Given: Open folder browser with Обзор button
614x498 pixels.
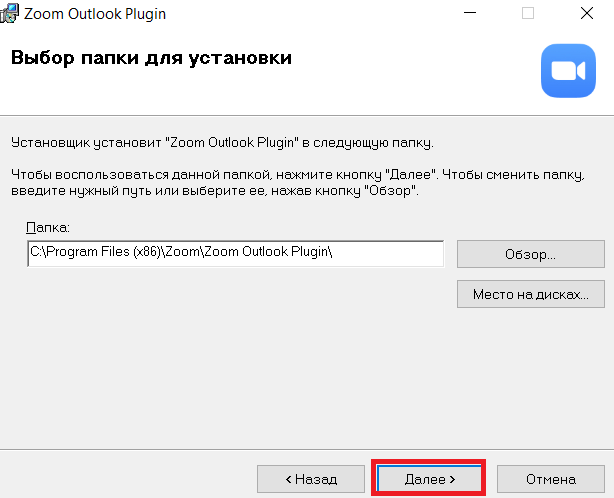Looking at the screenshot, I should point(531,254).
